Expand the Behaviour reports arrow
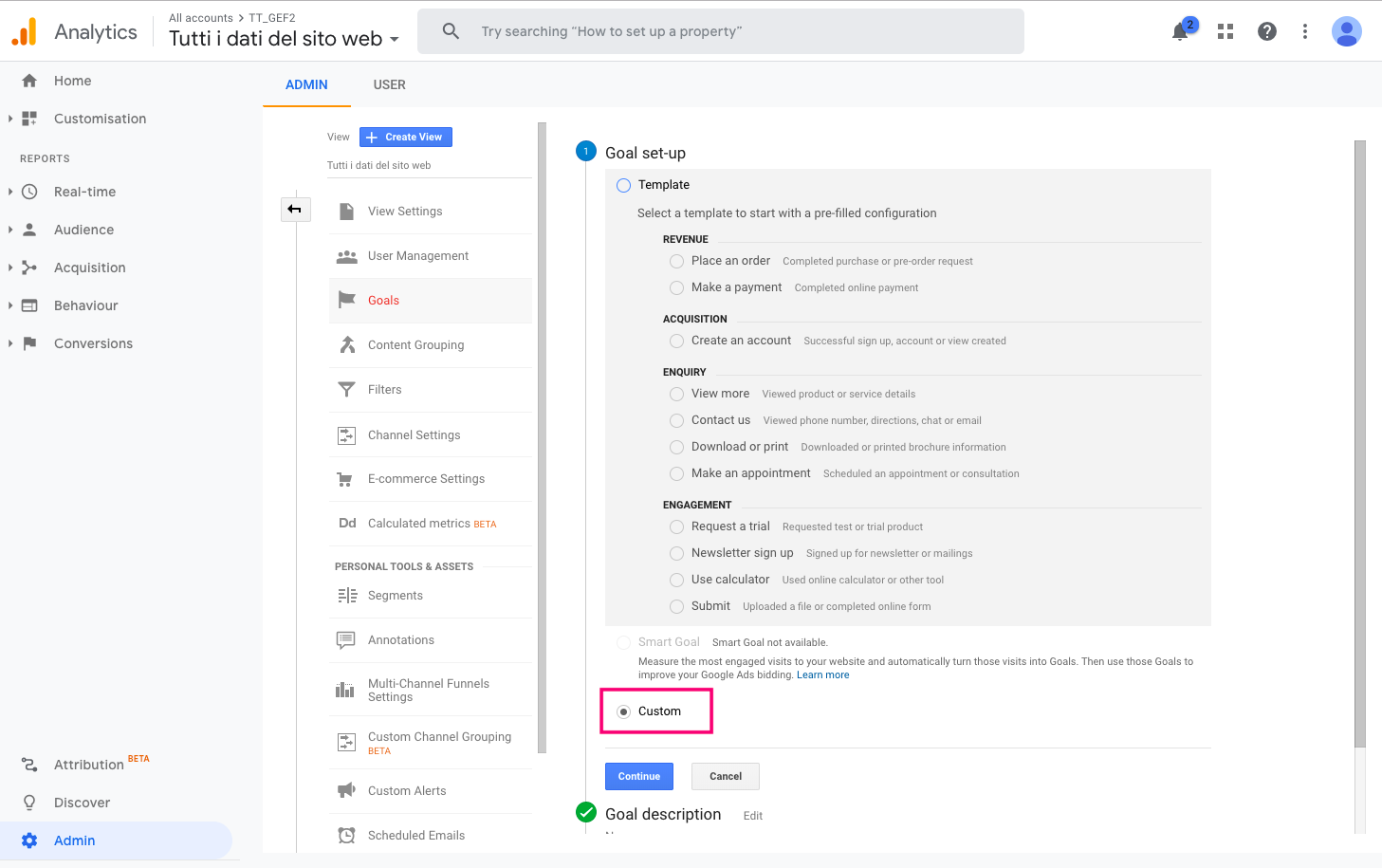1382x868 pixels. [10, 305]
